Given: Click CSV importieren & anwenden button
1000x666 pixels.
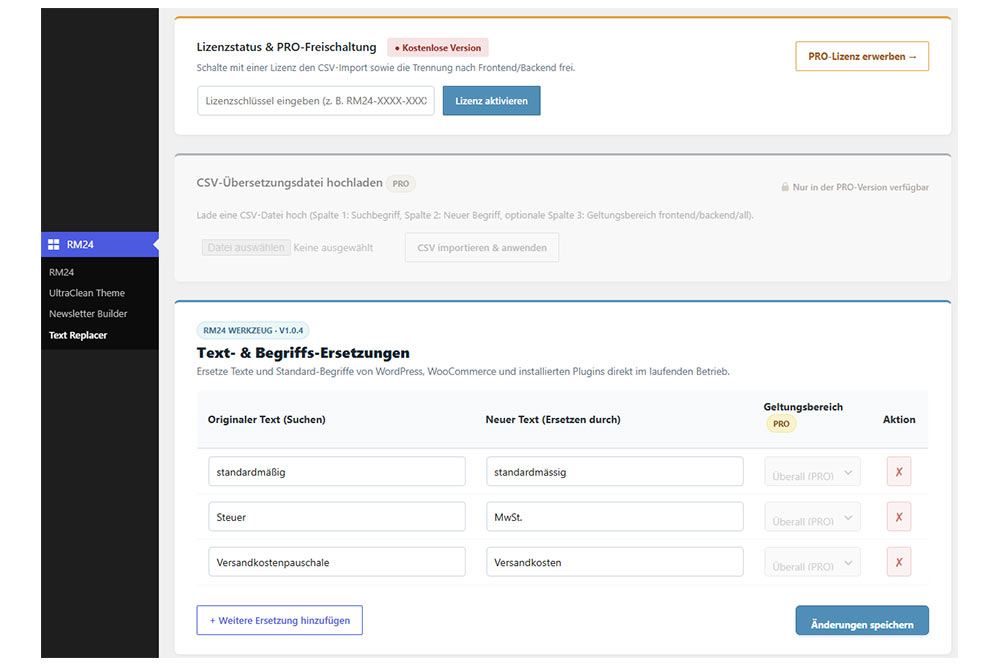Looking at the screenshot, I should 482,248.
